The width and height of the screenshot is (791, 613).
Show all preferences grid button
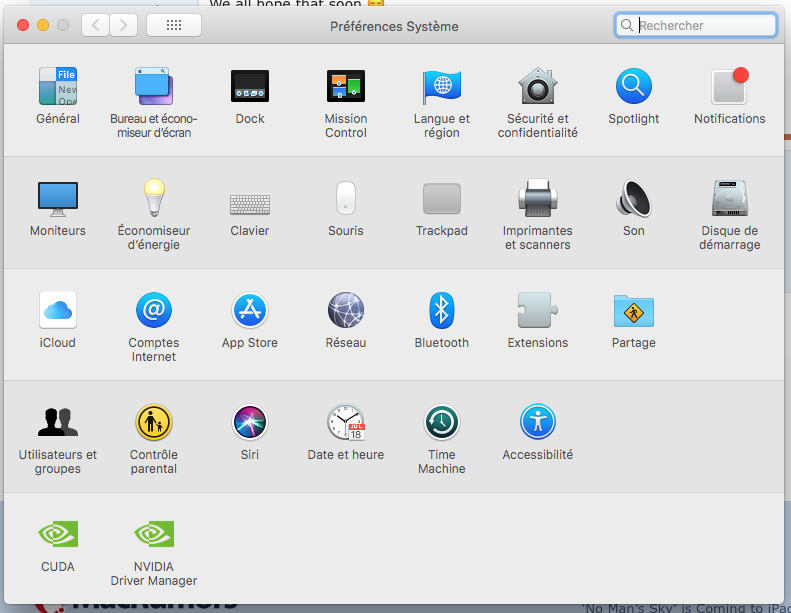pos(174,25)
